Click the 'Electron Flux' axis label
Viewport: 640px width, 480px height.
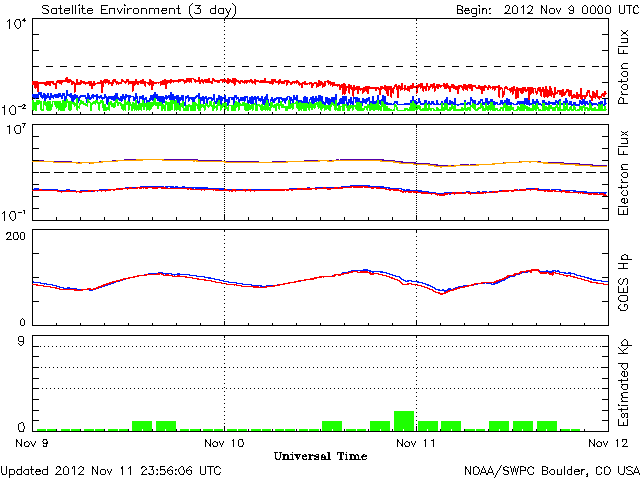tap(623, 173)
